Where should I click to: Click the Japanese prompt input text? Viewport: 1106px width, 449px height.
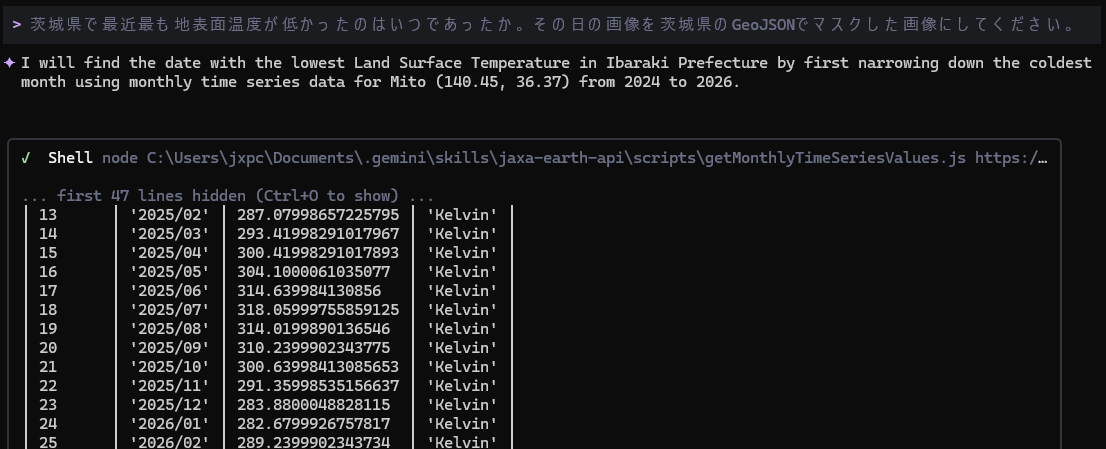coord(551,23)
